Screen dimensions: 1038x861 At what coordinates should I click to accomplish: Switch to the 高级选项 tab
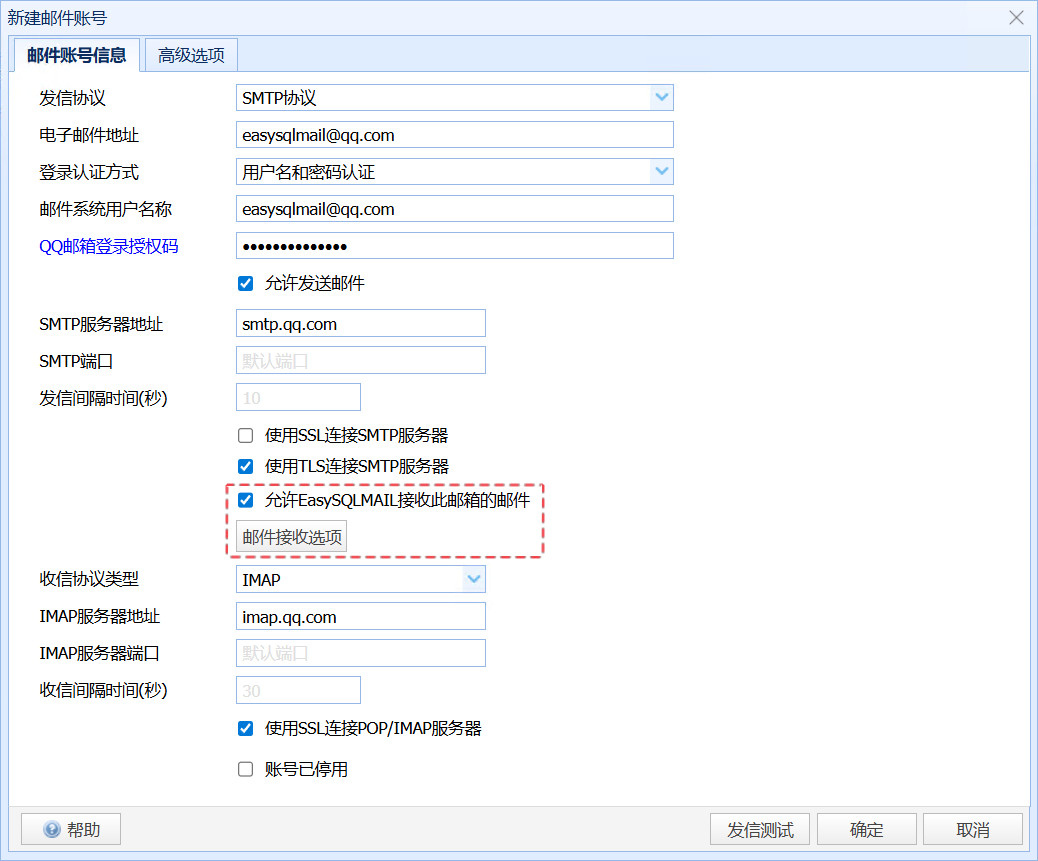[x=191, y=55]
